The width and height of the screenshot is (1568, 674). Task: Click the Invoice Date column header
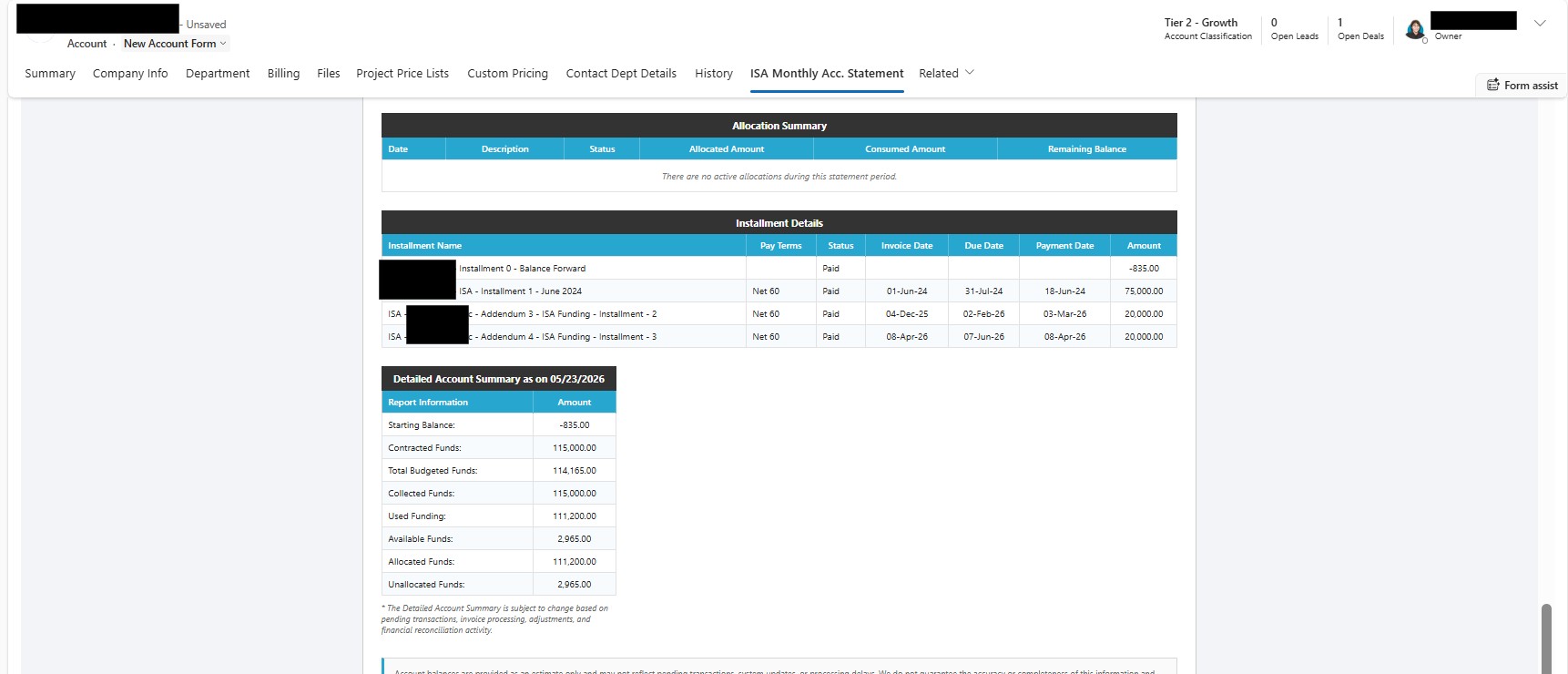pyautogui.click(x=907, y=245)
